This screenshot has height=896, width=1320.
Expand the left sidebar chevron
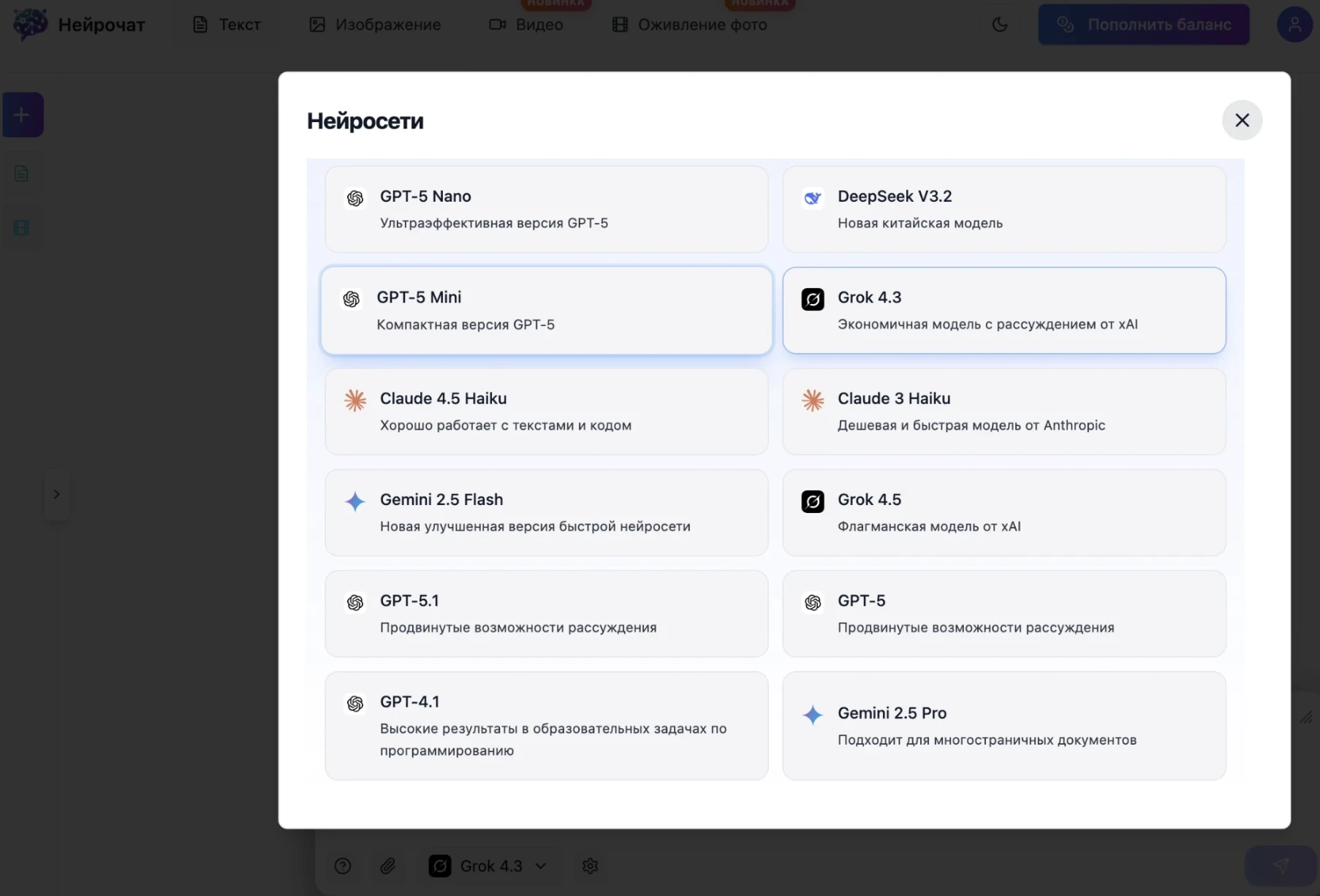56,494
